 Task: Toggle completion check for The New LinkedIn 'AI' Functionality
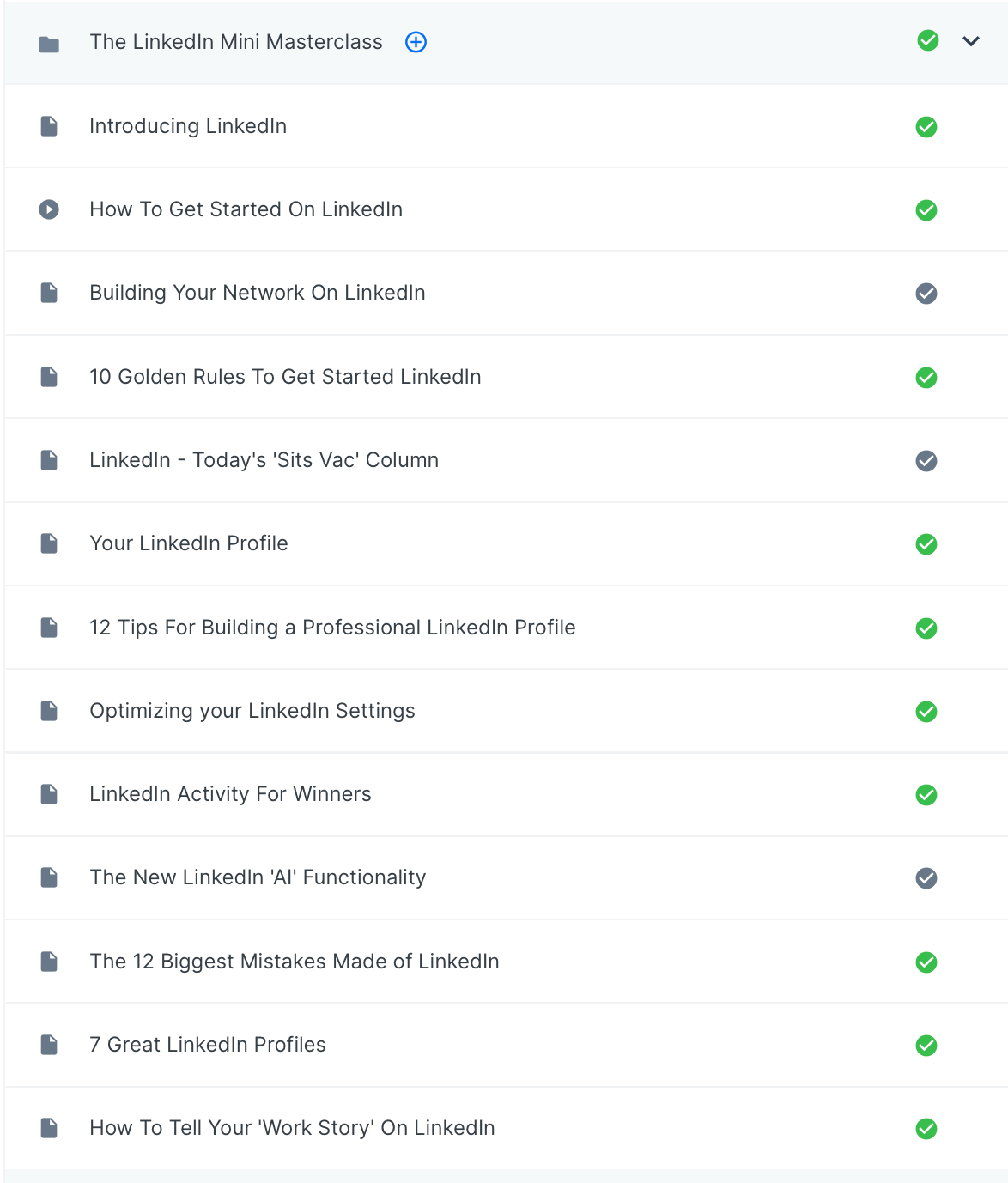pyautogui.click(x=926, y=878)
